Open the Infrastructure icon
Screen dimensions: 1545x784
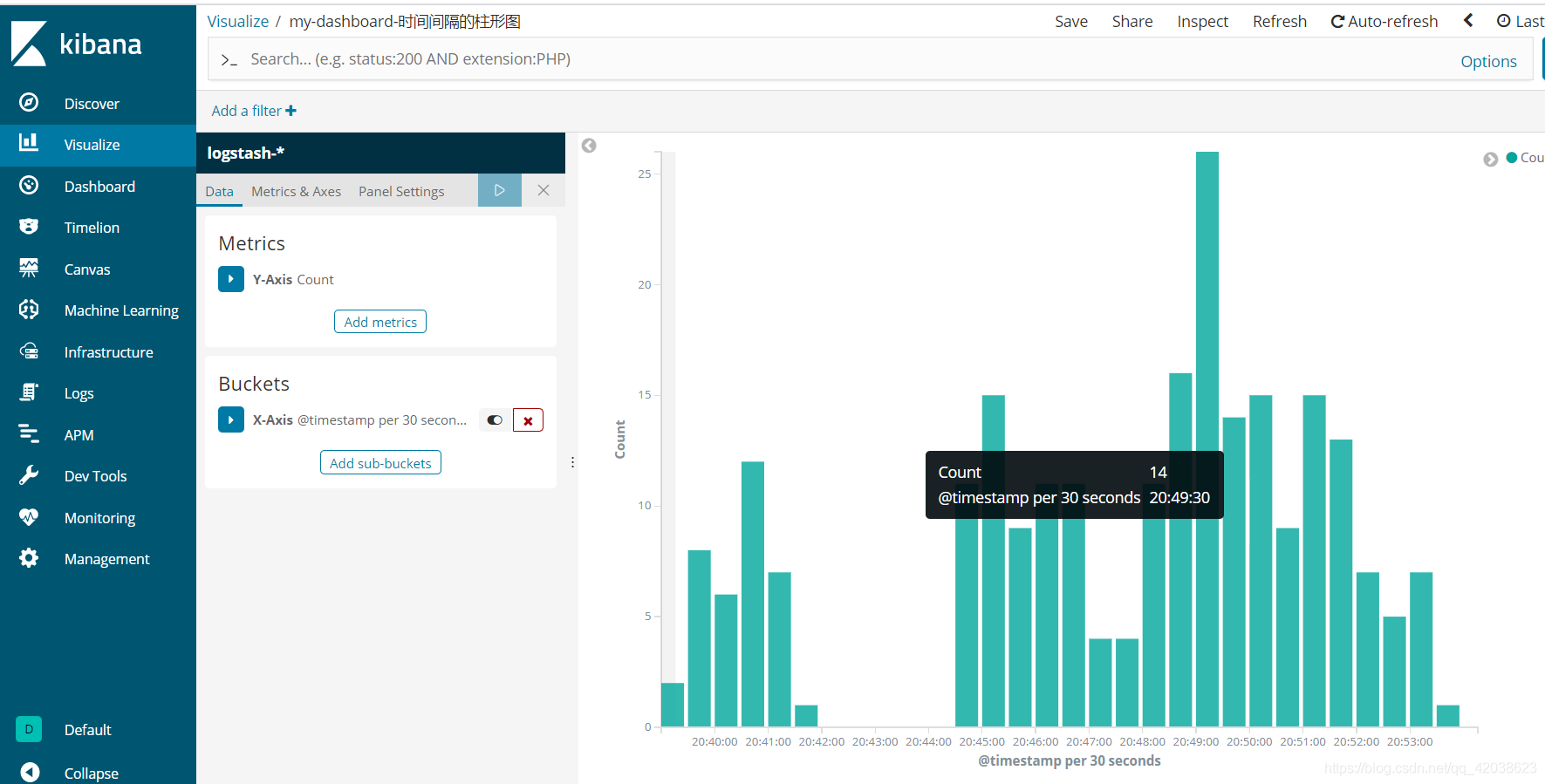pyautogui.click(x=29, y=351)
